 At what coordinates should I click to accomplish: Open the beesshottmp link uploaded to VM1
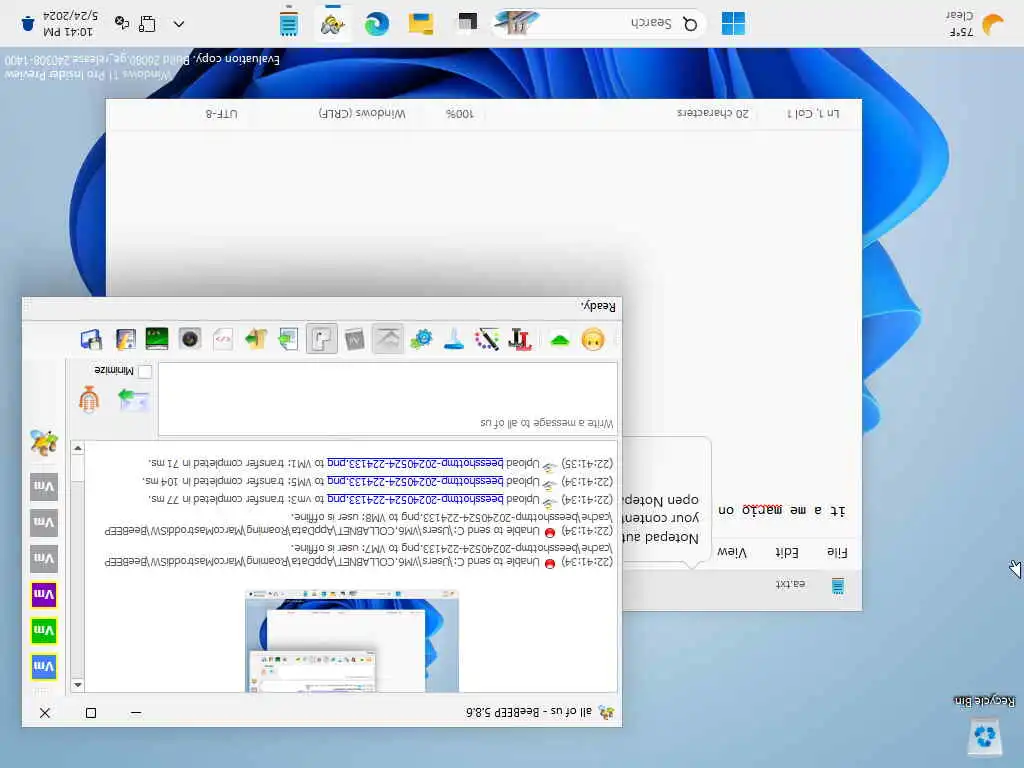415,463
